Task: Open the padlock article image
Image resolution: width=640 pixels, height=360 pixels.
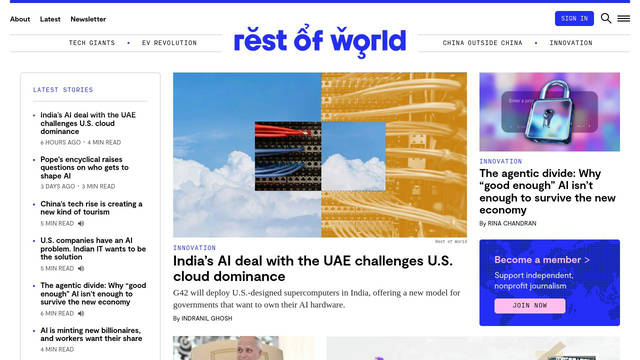Action: tap(549, 112)
